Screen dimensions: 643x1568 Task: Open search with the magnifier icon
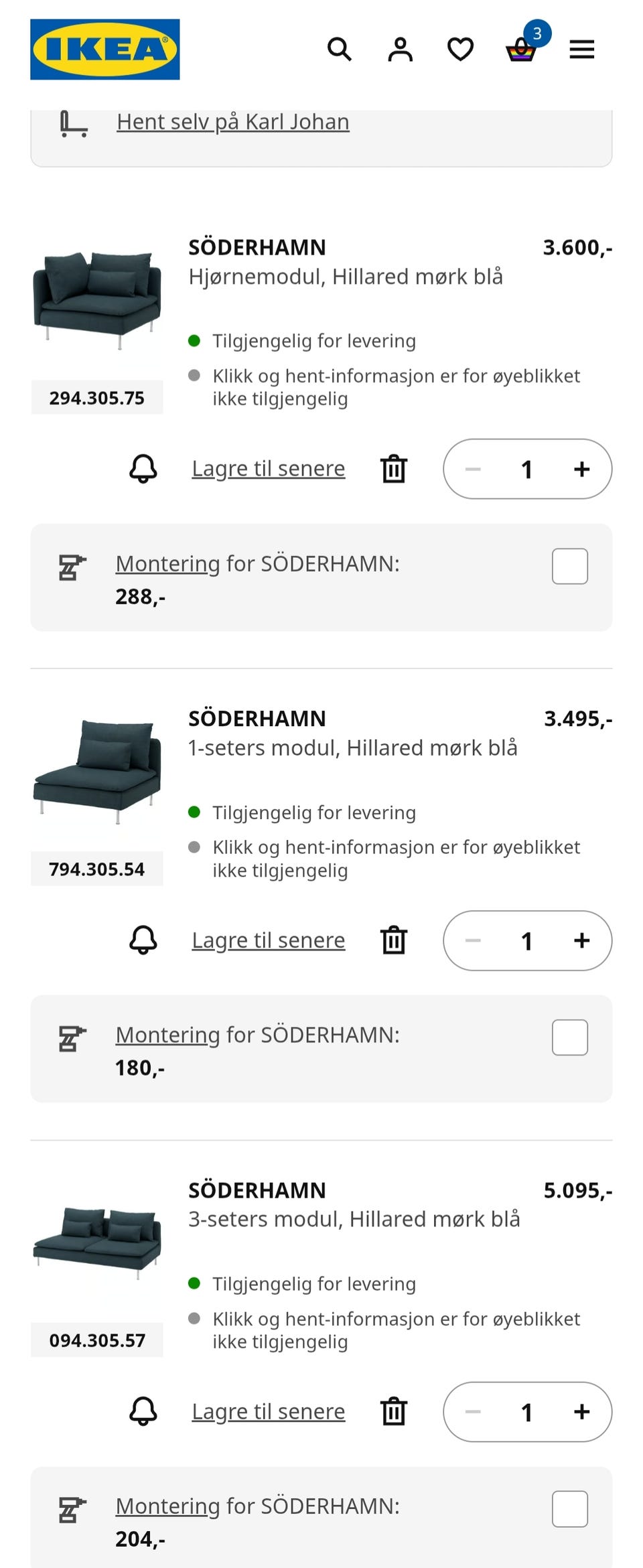(339, 49)
